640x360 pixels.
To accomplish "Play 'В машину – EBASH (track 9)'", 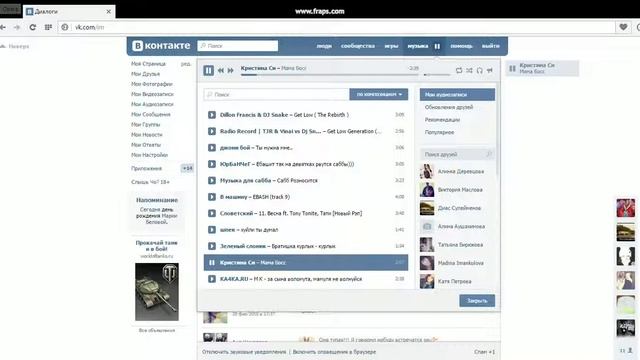I will tap(212, 197).
